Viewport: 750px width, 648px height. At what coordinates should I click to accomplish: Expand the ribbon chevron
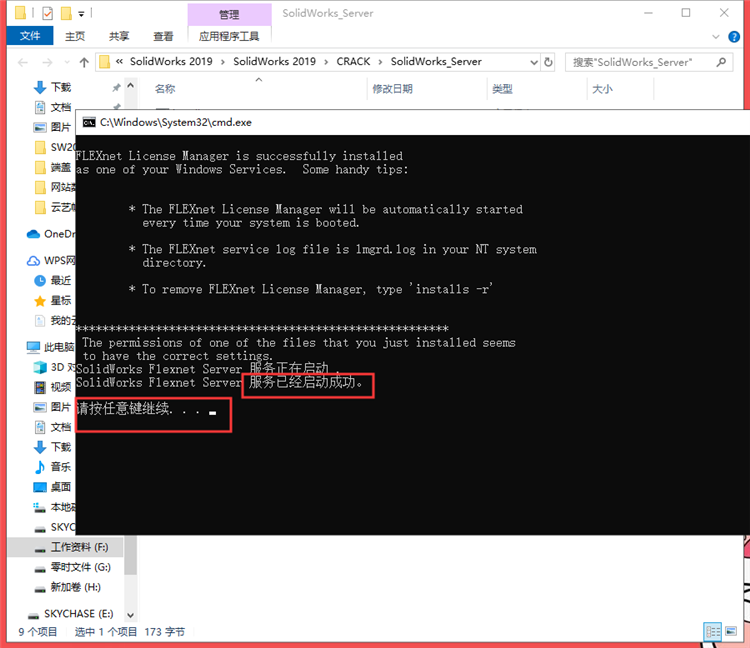click(716, 37)
